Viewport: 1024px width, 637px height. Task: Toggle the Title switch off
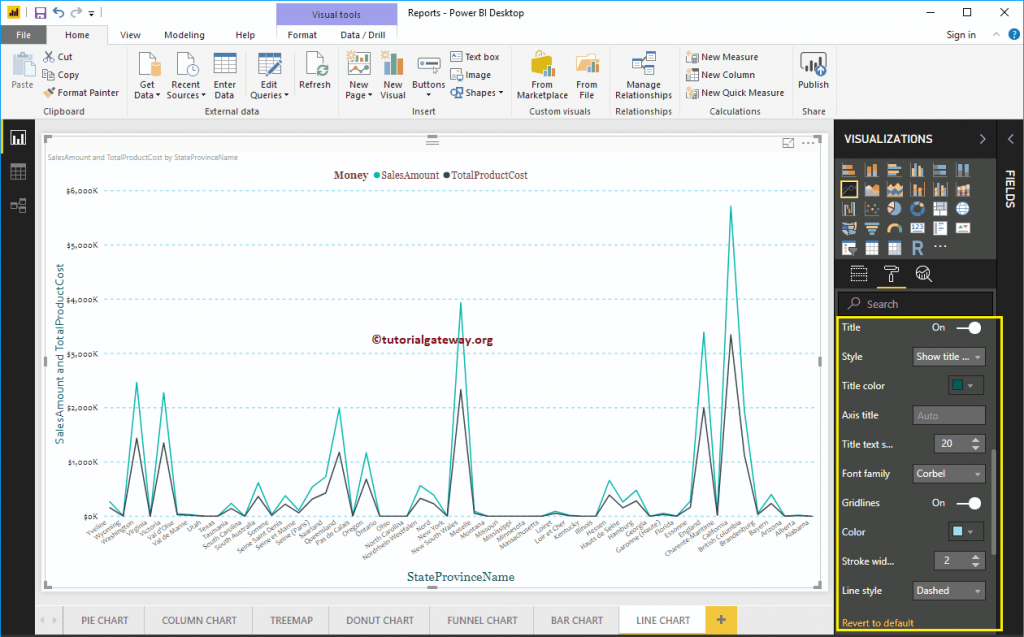coord(969,328)
